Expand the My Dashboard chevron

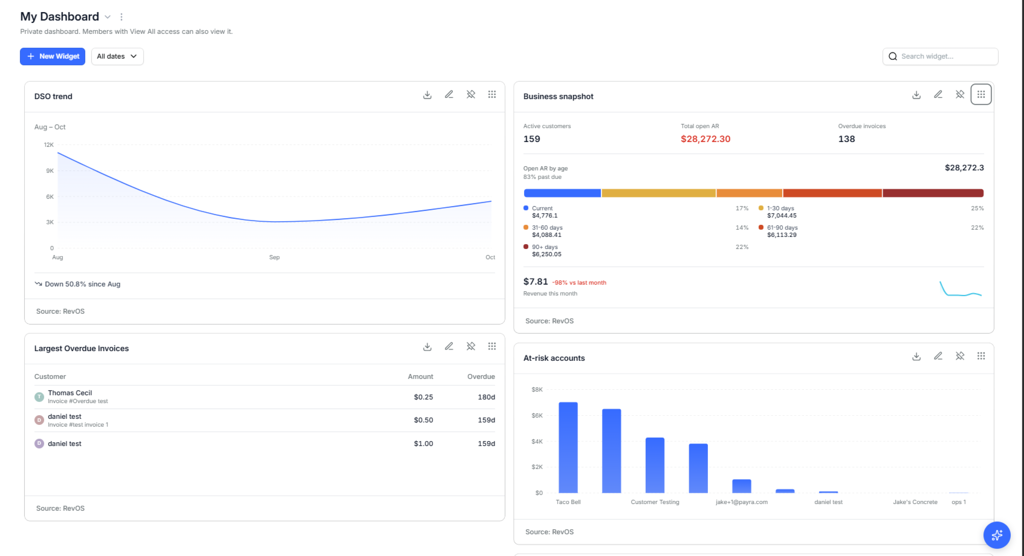point(108,17)
